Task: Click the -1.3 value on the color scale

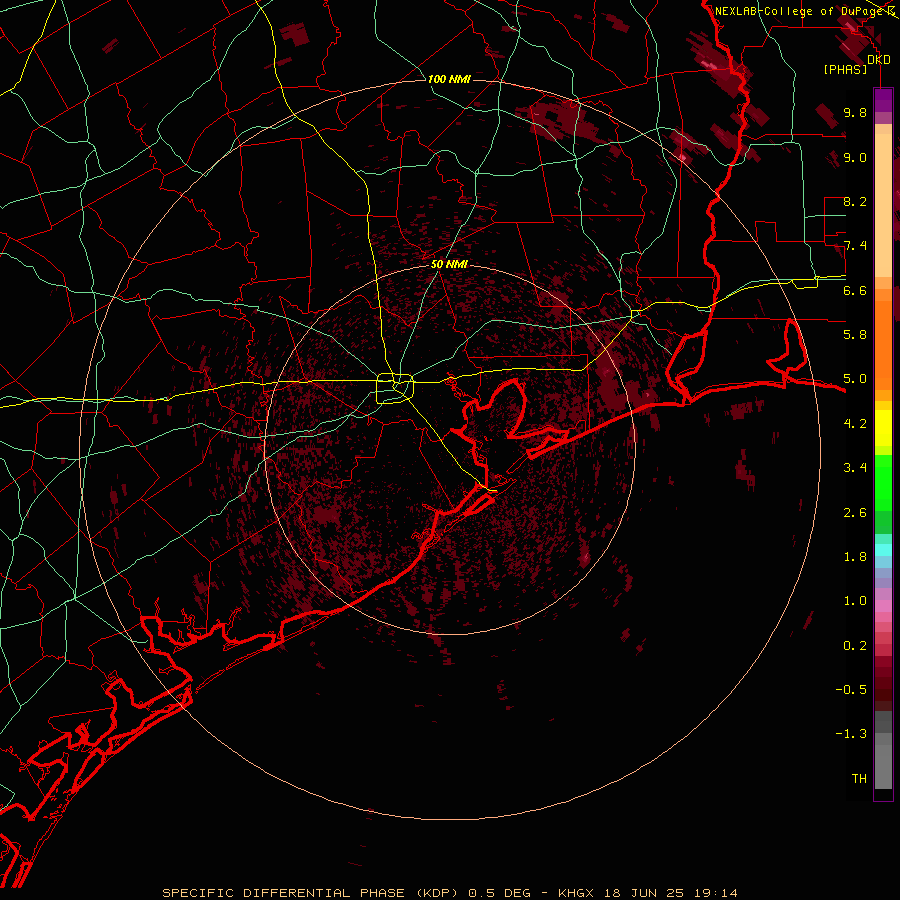Action: tap(851, 734)
